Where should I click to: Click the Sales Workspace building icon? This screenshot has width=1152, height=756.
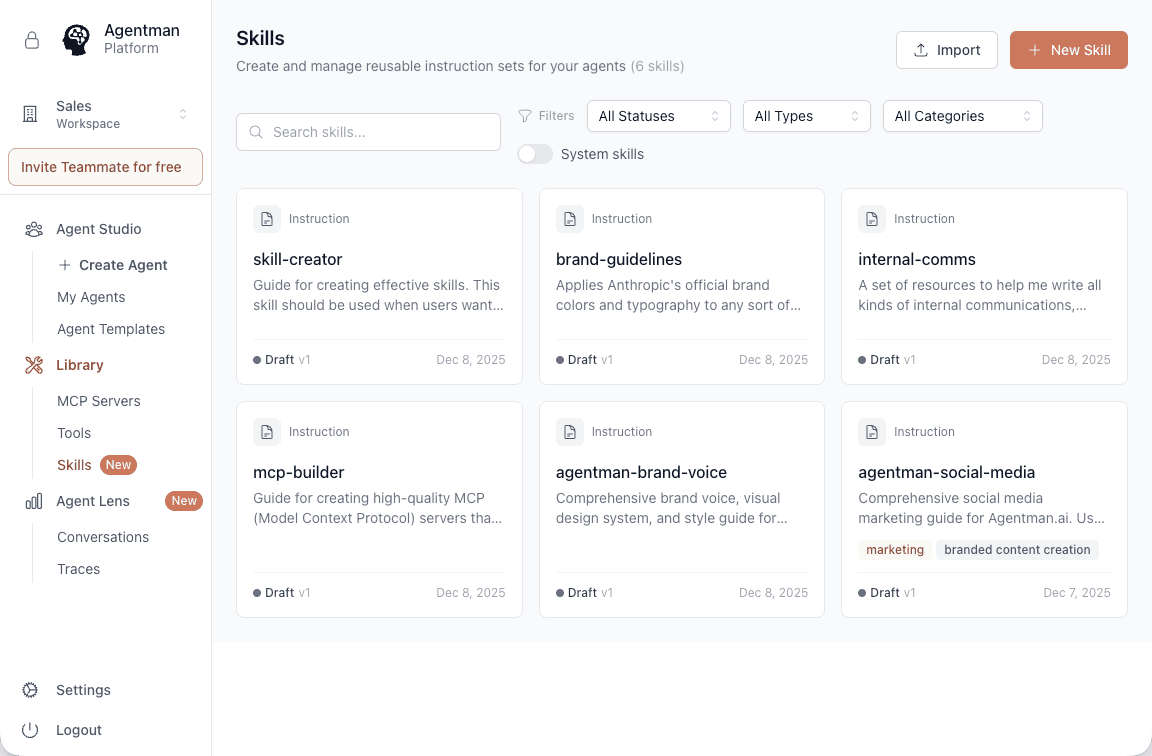click(x=29, y=114)
